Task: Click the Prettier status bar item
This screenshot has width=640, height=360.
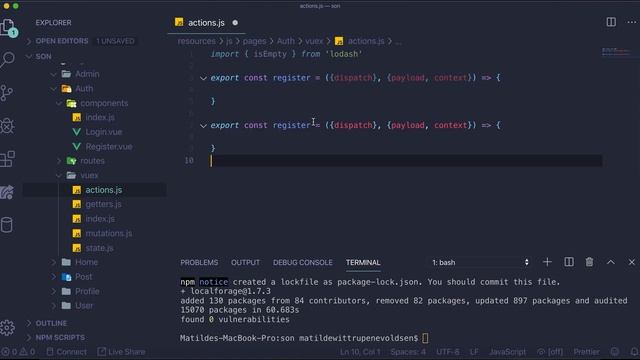Action: coord(587,351)
